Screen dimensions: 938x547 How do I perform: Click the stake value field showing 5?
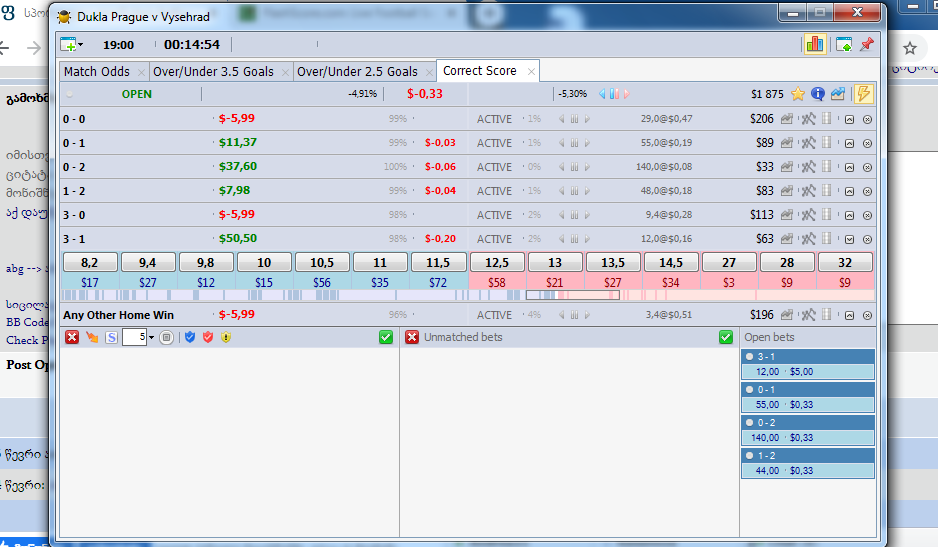coord(135,338)
